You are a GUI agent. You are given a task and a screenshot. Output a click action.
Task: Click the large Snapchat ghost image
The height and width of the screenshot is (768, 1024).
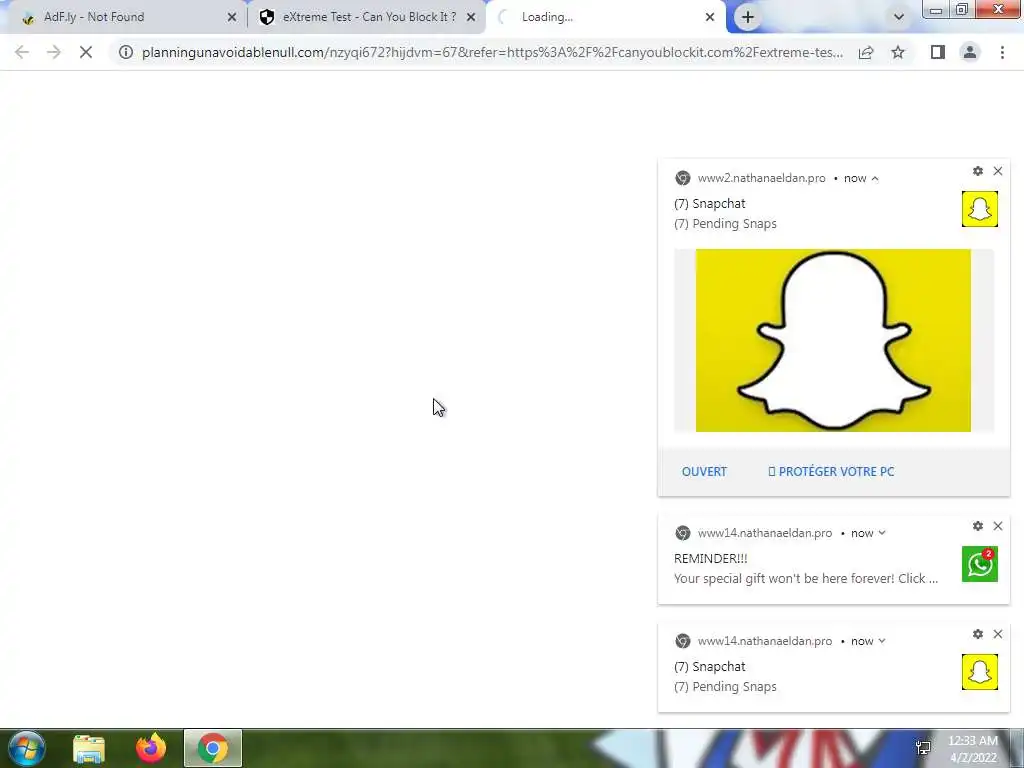(833, 340)
